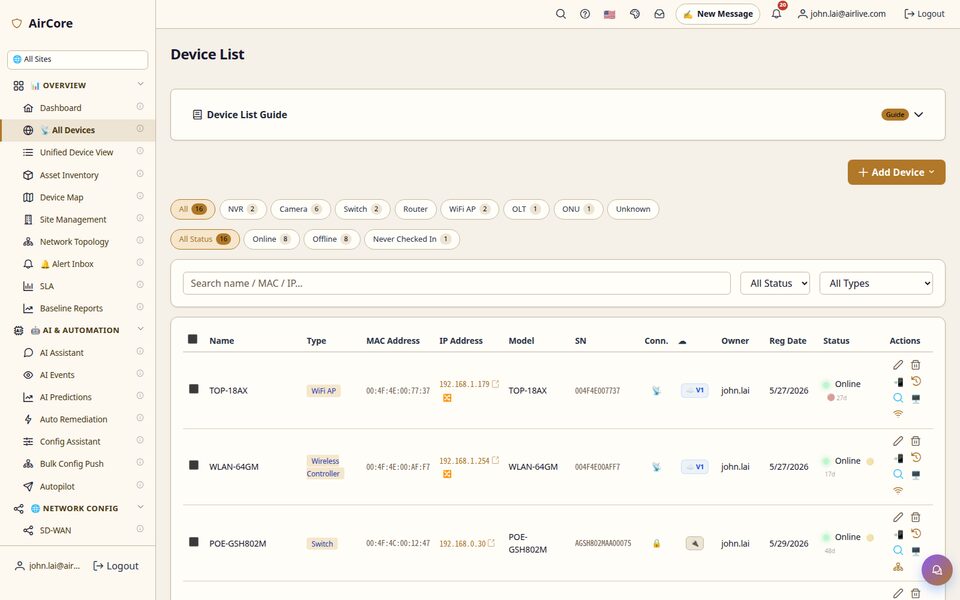Open the monitor action icon for WLAN-64GM

coord(916,474)
